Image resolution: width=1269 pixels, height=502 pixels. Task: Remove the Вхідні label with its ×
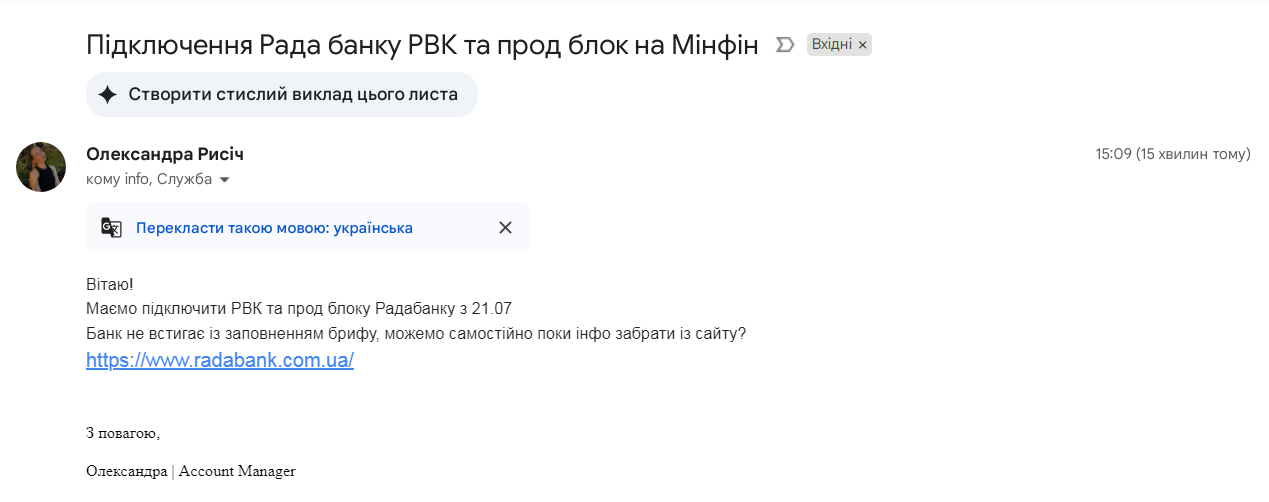point(862,45)
